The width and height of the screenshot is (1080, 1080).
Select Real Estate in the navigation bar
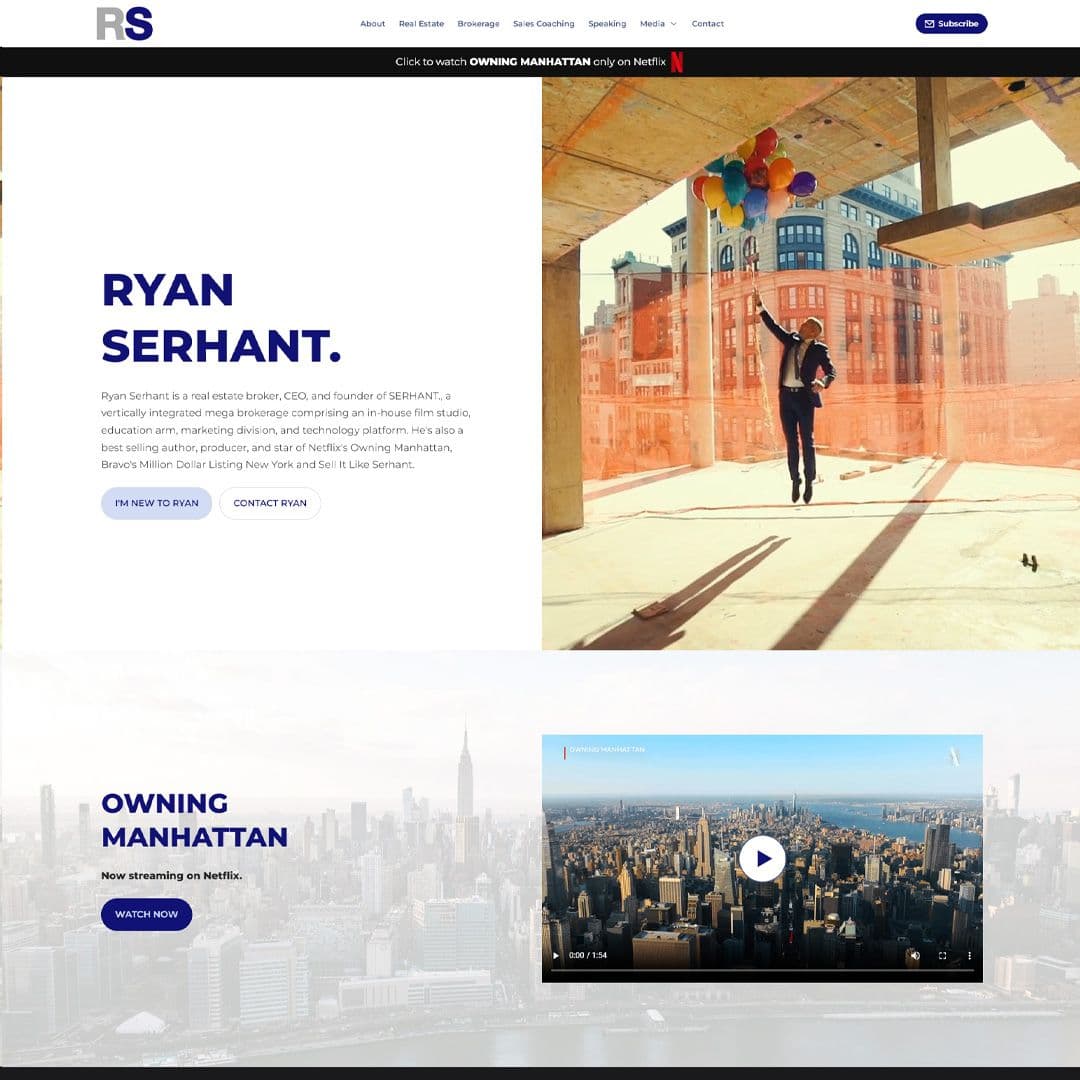coord(421,23)
